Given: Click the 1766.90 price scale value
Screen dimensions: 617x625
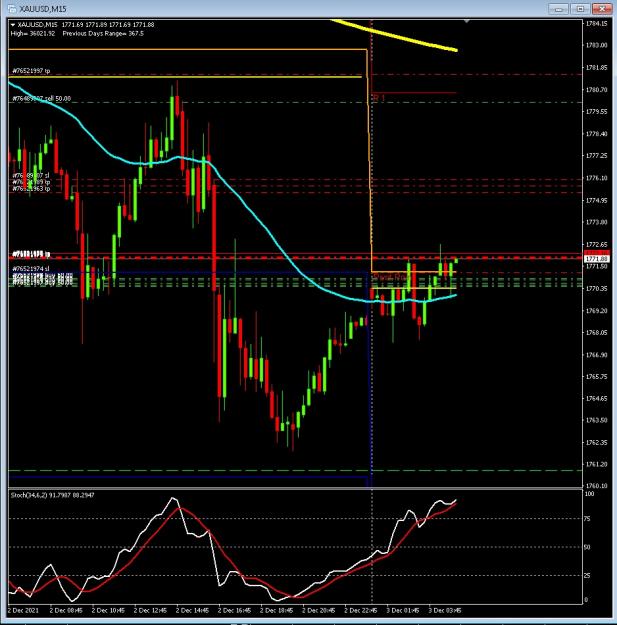Looking at the screenshot, I should pyautogui.click(x=596, y=355).
